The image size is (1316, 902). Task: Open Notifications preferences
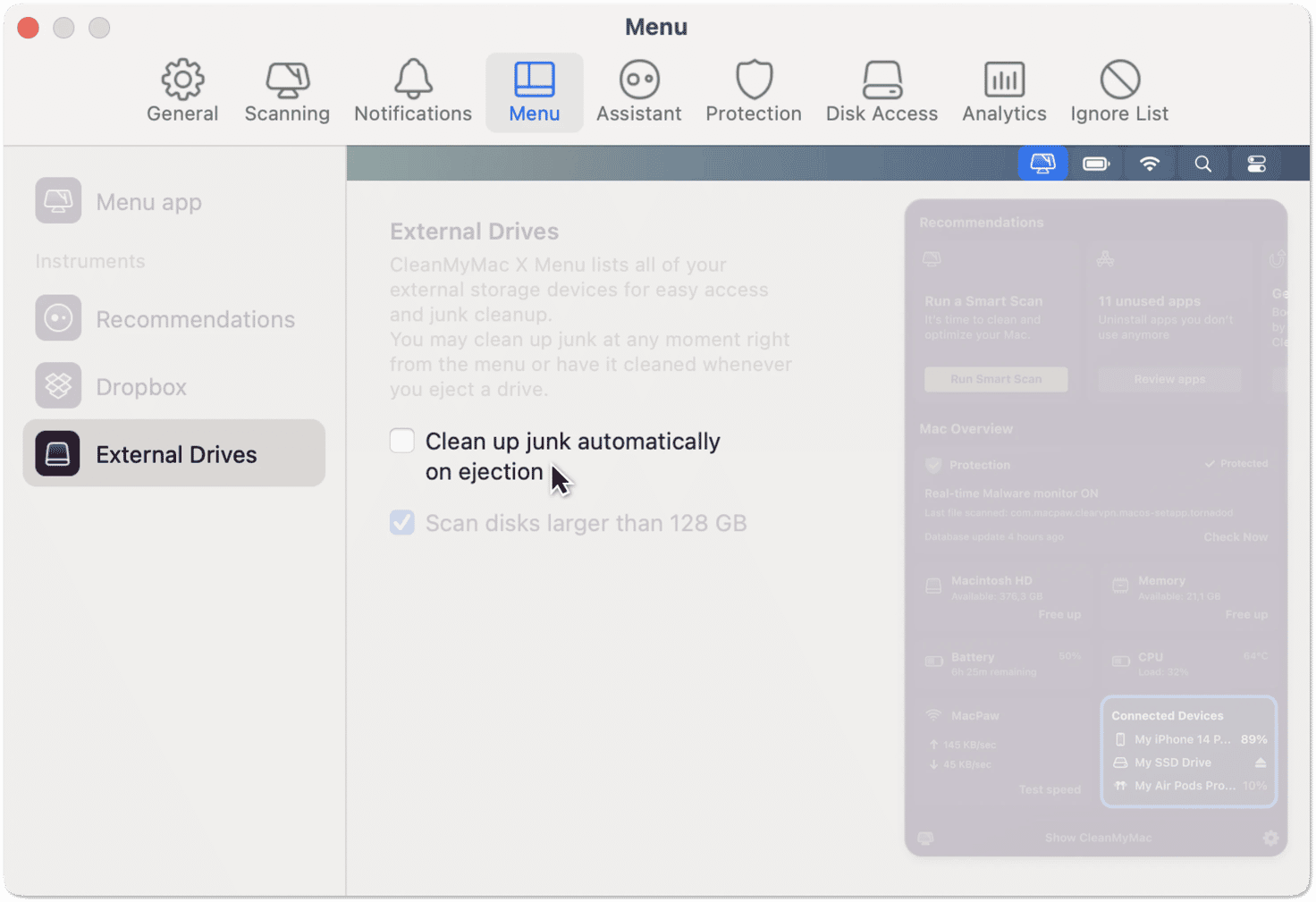point(413,92)
